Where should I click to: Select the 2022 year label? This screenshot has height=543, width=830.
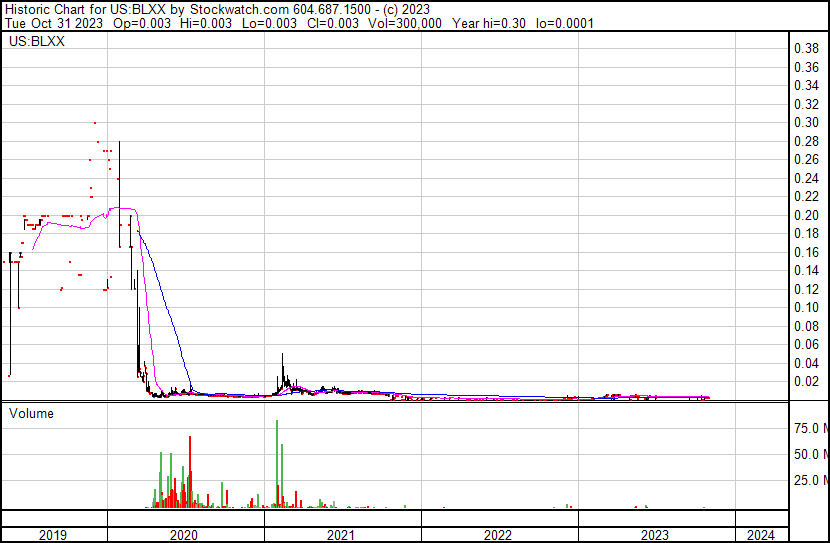tap(499, 535)
